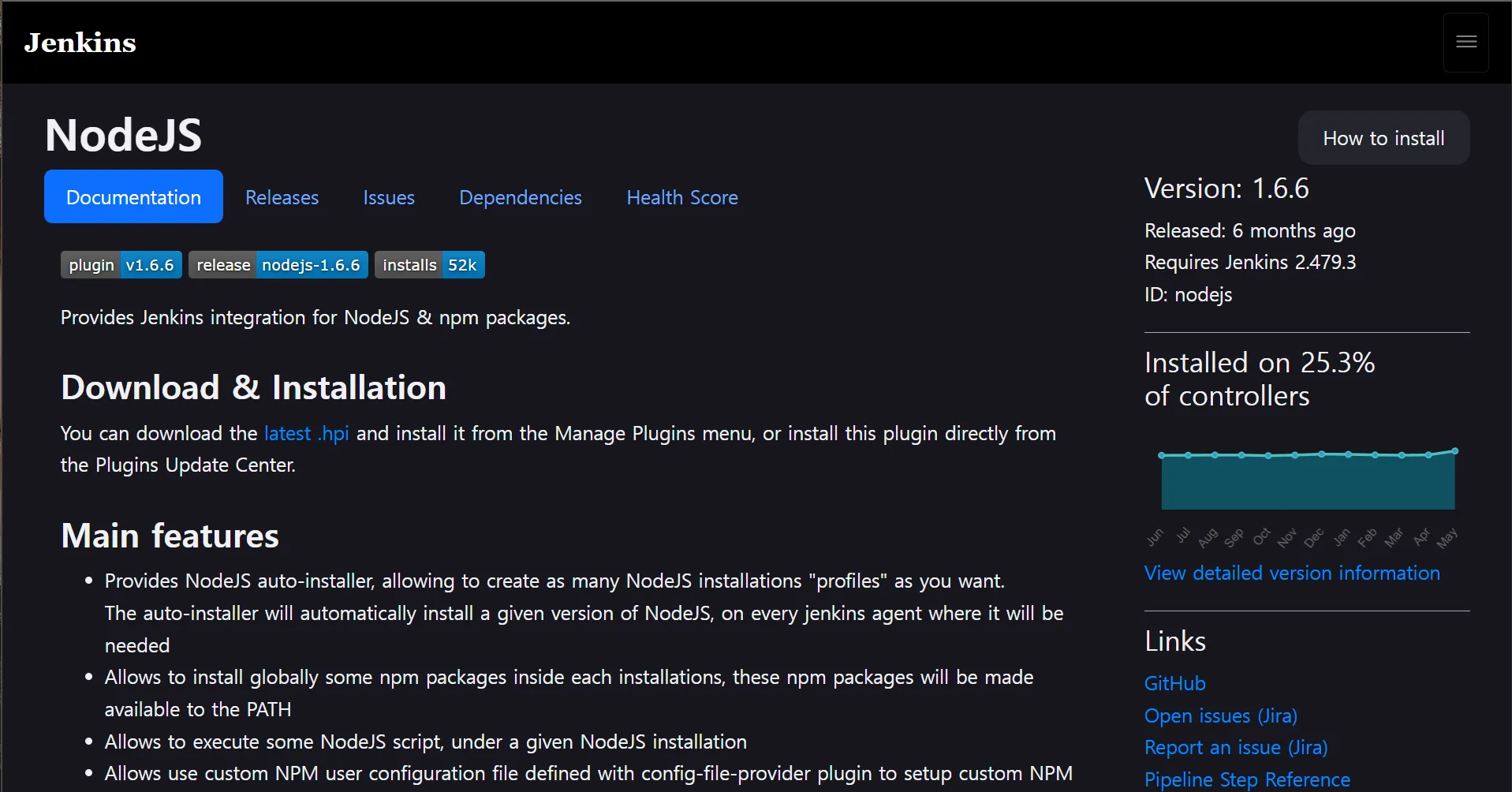The width and height of the screenshot is (1512, 792).
Task: Click the 'Requires Jenkins 2.479.3' text
Action: coord(1250,262)
